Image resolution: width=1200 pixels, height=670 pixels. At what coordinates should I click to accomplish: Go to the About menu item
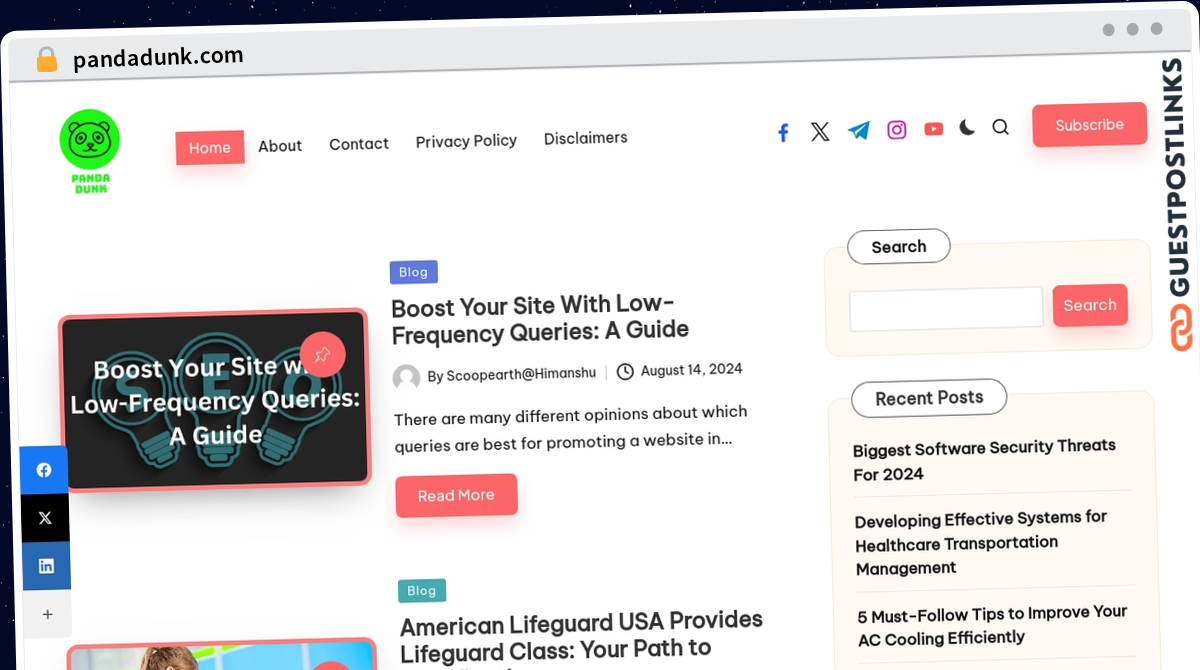[280, 146]
